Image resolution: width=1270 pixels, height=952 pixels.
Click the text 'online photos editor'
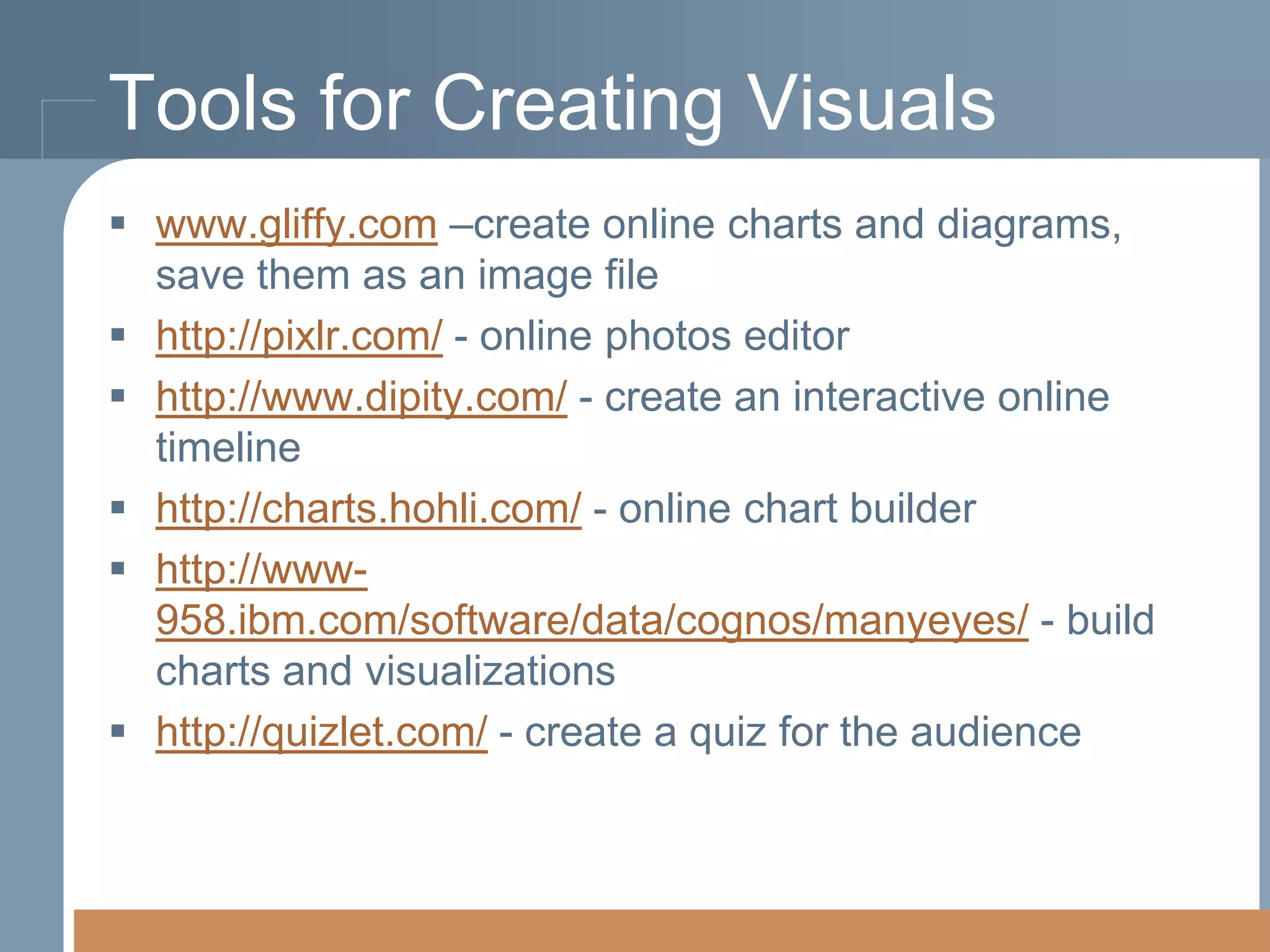point(665,337)
